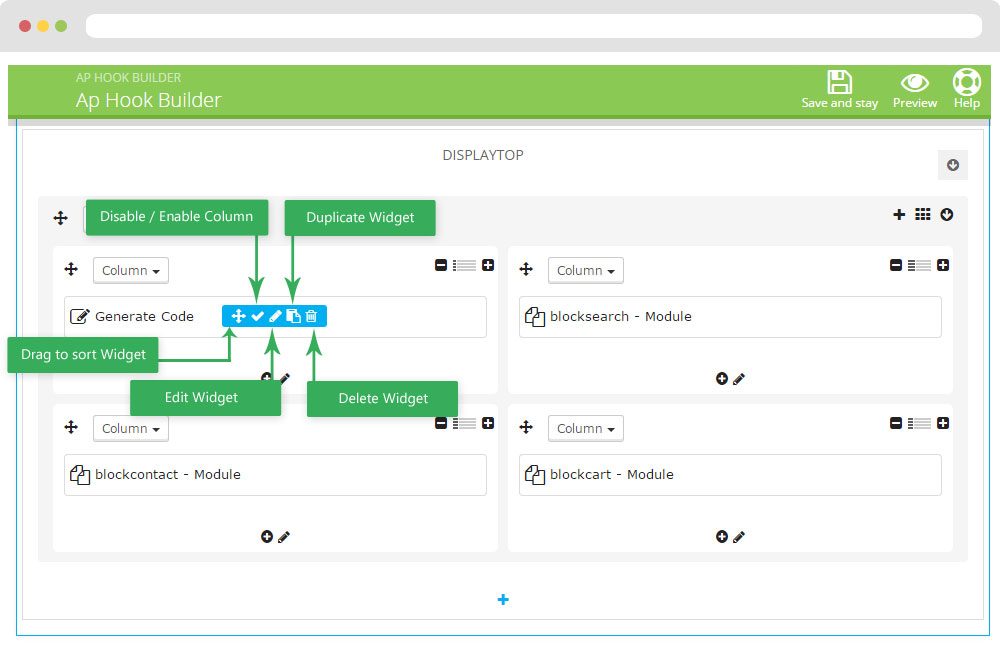Open Column dropdown above blocksearch module

pyautogui.click(x=586, y=270)
